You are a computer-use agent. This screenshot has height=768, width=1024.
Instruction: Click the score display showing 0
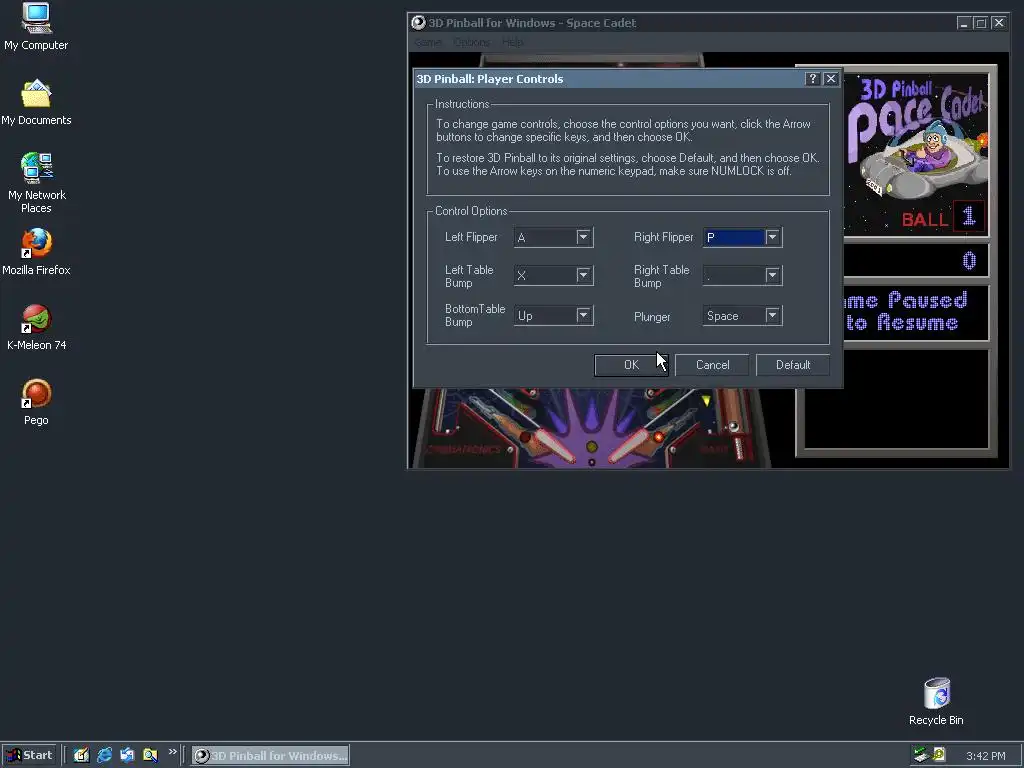coord(916,261)
